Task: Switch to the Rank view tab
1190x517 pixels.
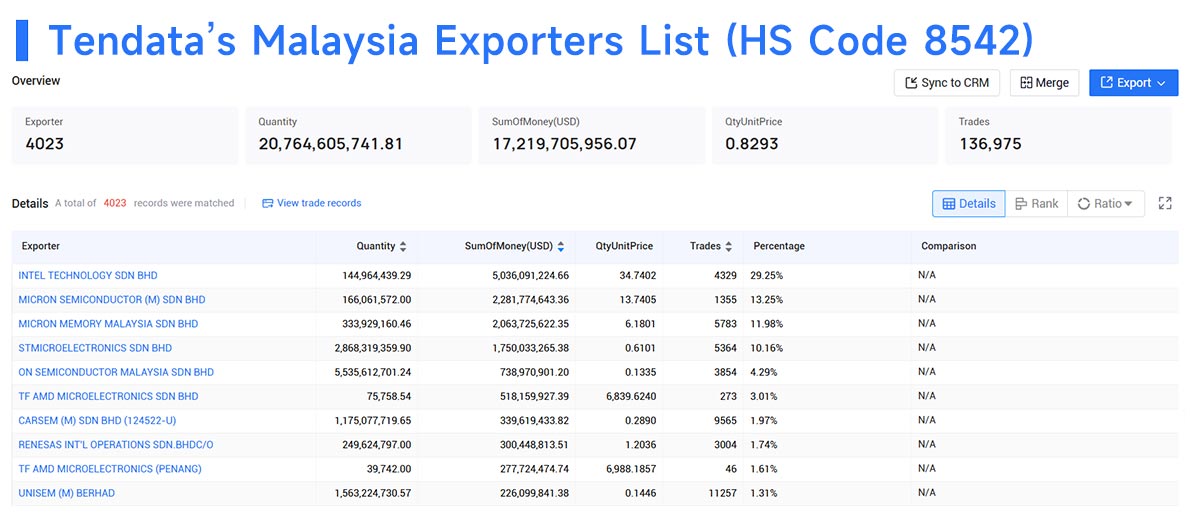Action: (x=1036, y=203)
